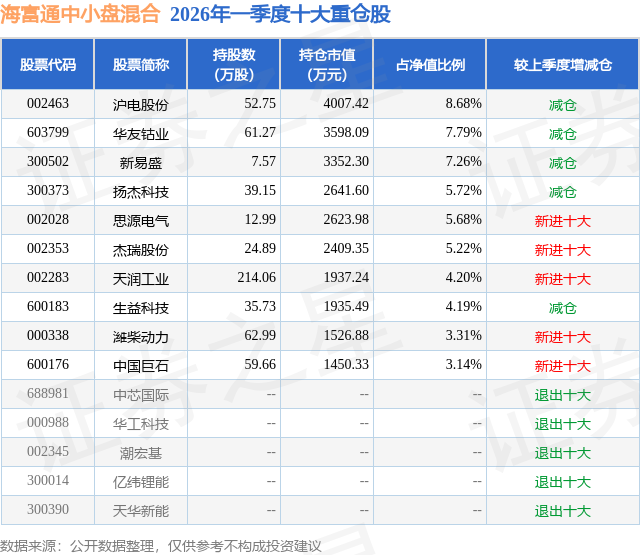Viewport: 640px width, 555px height.
Task: Select stock code 002353
Action: 48,249
